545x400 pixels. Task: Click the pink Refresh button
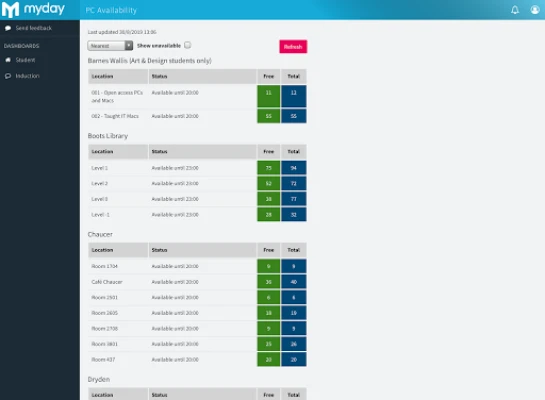tap(293, 47)
